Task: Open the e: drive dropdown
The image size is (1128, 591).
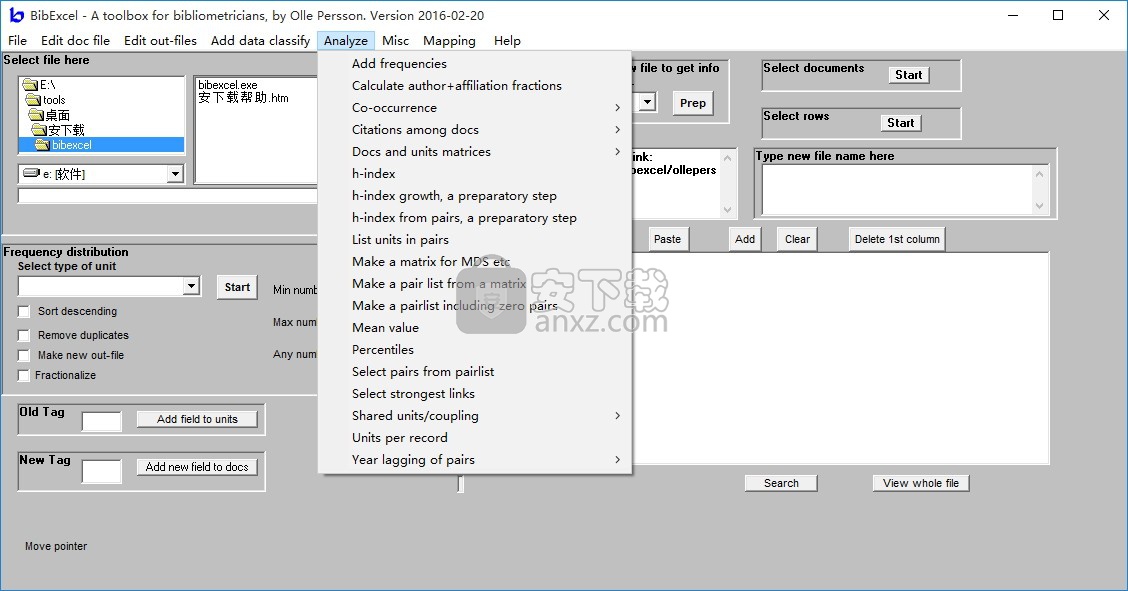Action: (175, 174)
